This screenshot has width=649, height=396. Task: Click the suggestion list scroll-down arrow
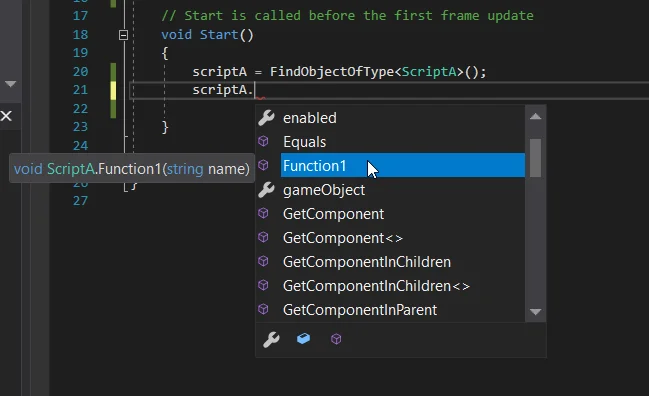click(x=535, y=312)
